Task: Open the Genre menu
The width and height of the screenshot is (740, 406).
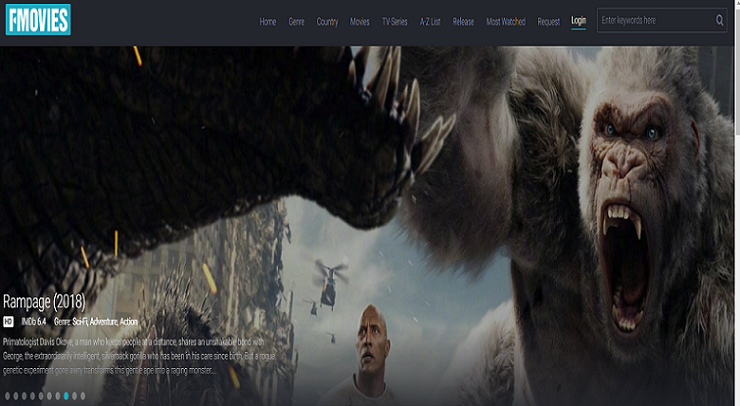Action: coord(296,22)
